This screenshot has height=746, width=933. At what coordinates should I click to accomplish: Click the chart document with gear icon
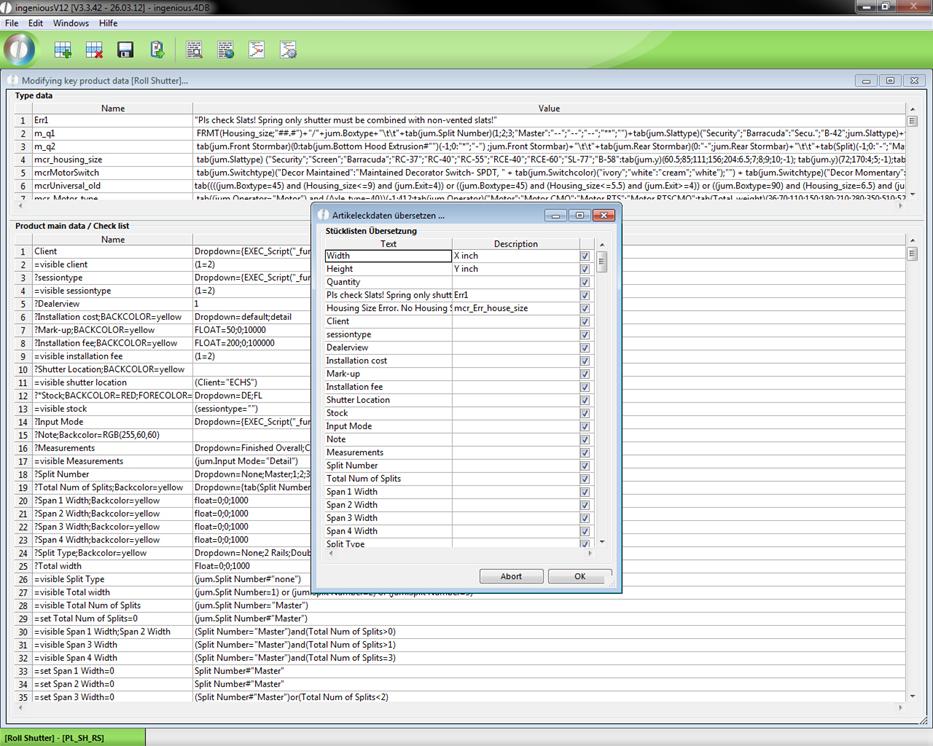[x=288, y=49]
